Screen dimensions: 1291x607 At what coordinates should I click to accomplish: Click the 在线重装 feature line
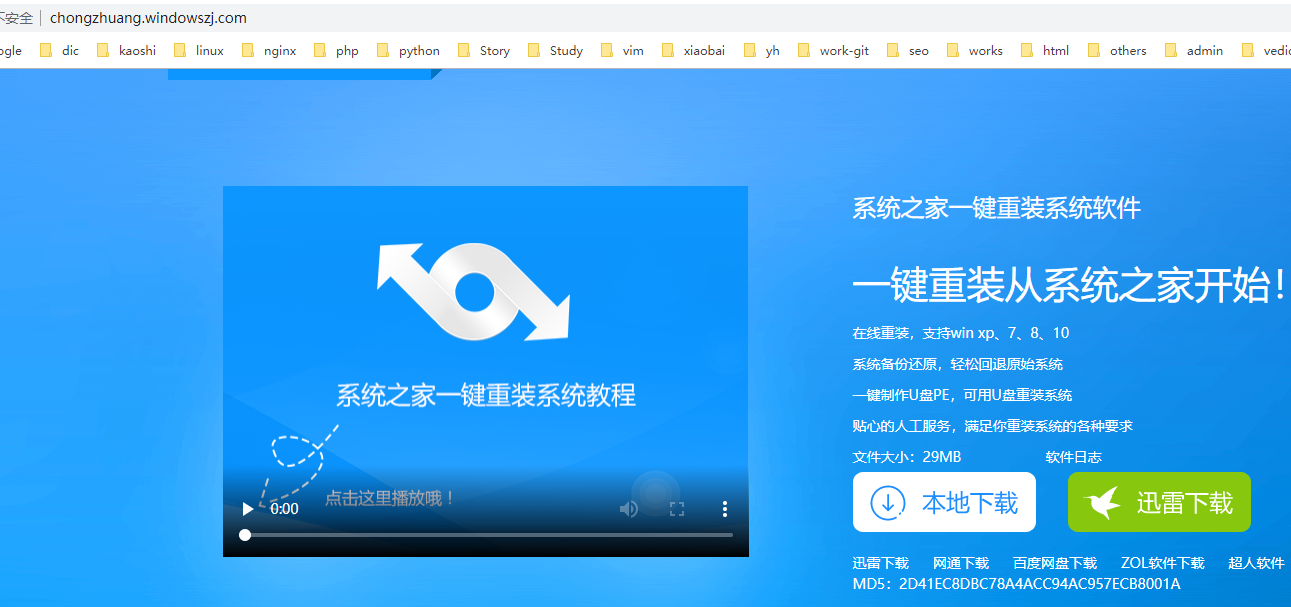960,333
